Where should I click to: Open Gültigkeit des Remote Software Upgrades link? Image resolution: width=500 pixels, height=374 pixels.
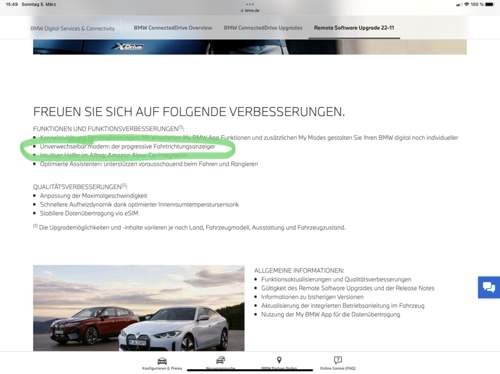[348, 288]
